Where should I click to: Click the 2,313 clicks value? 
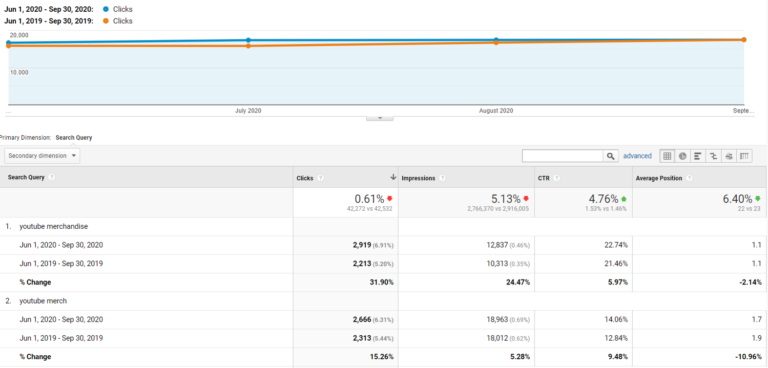(x=361, y=338)
